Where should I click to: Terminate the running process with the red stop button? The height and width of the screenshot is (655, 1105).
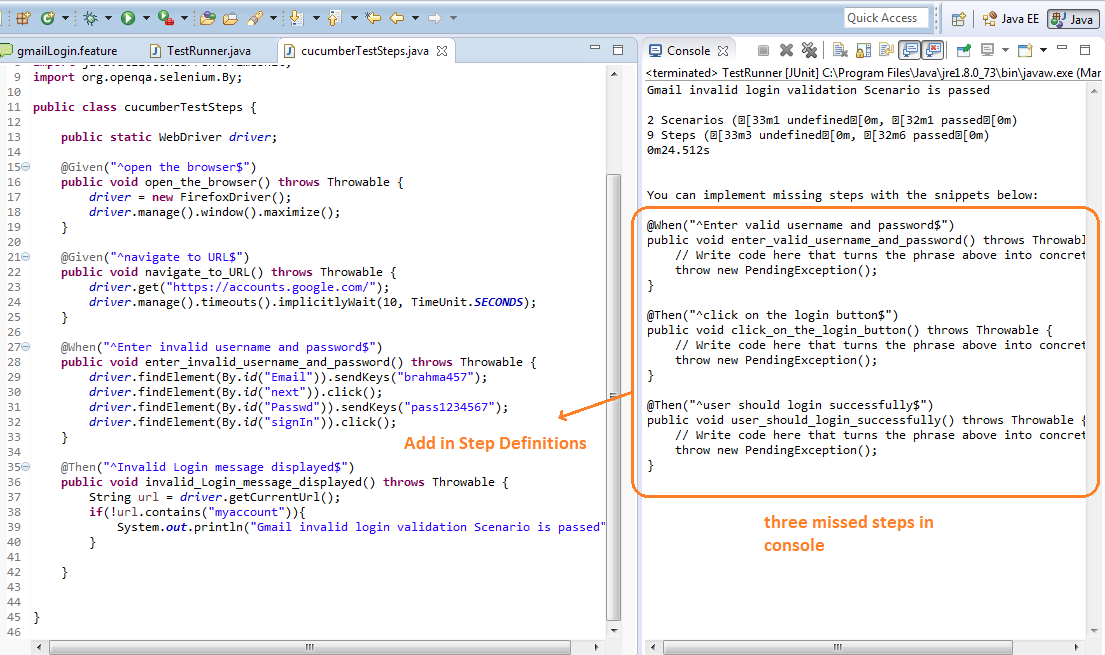click(x=764, y=50)
